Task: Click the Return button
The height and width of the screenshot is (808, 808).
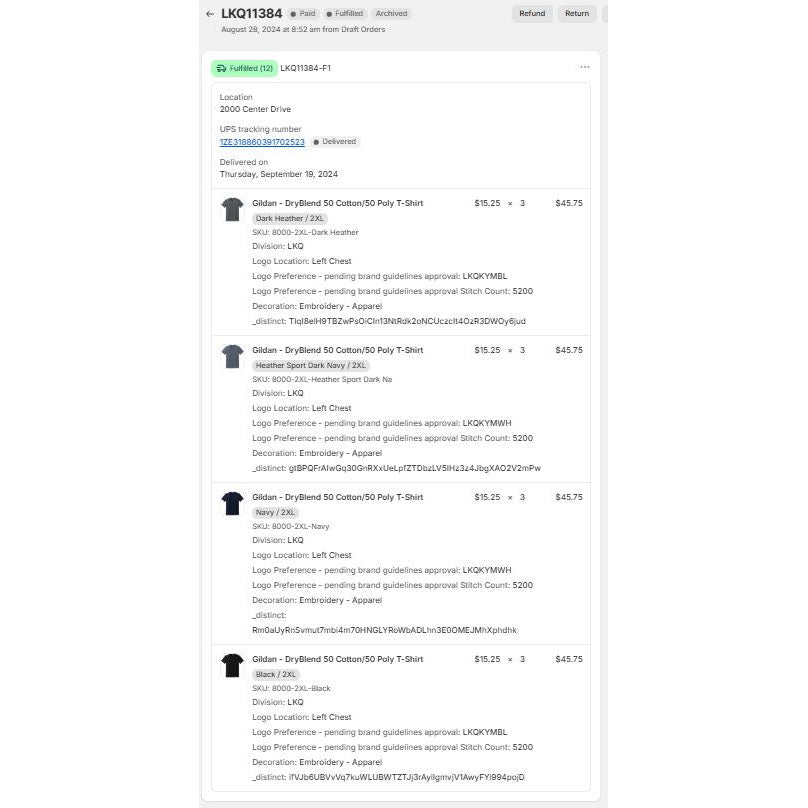Action: click(577, 13)
